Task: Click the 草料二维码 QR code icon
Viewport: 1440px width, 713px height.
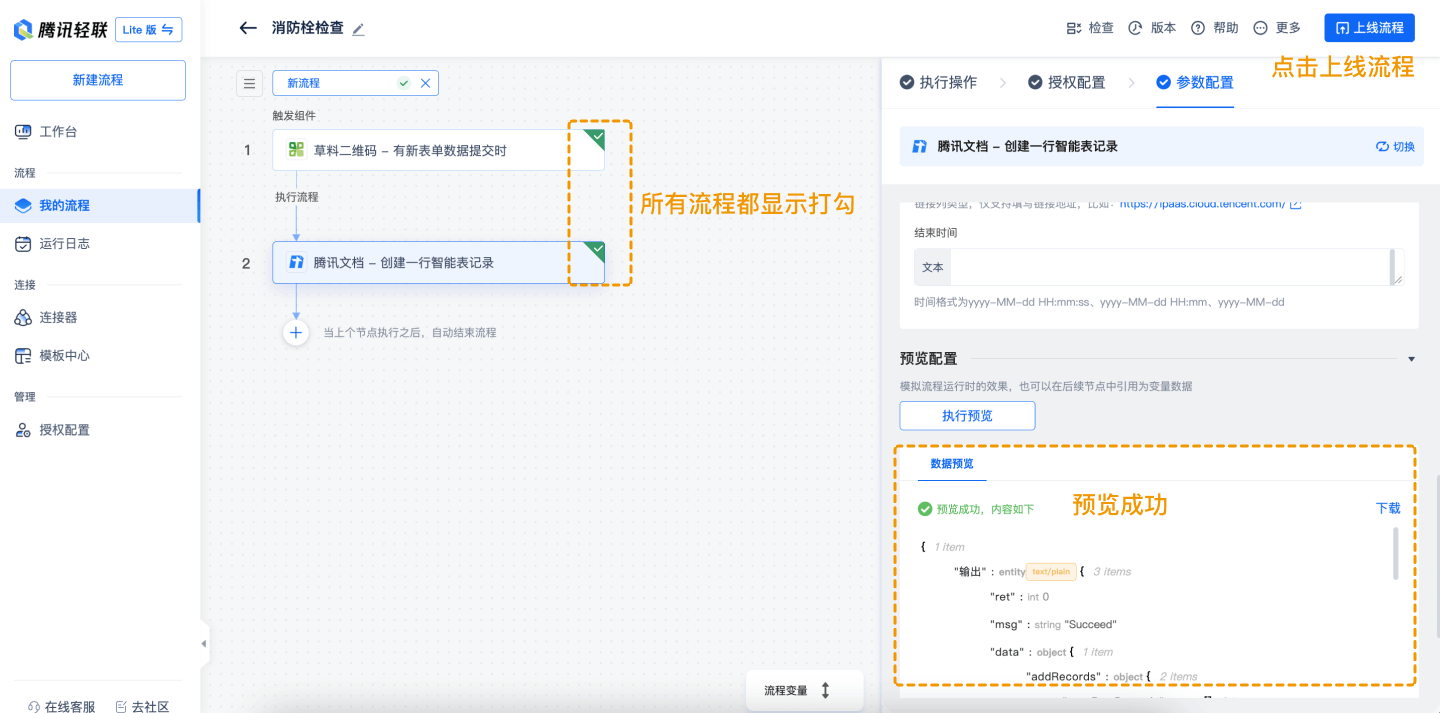Action: click(x=296, y=150)
